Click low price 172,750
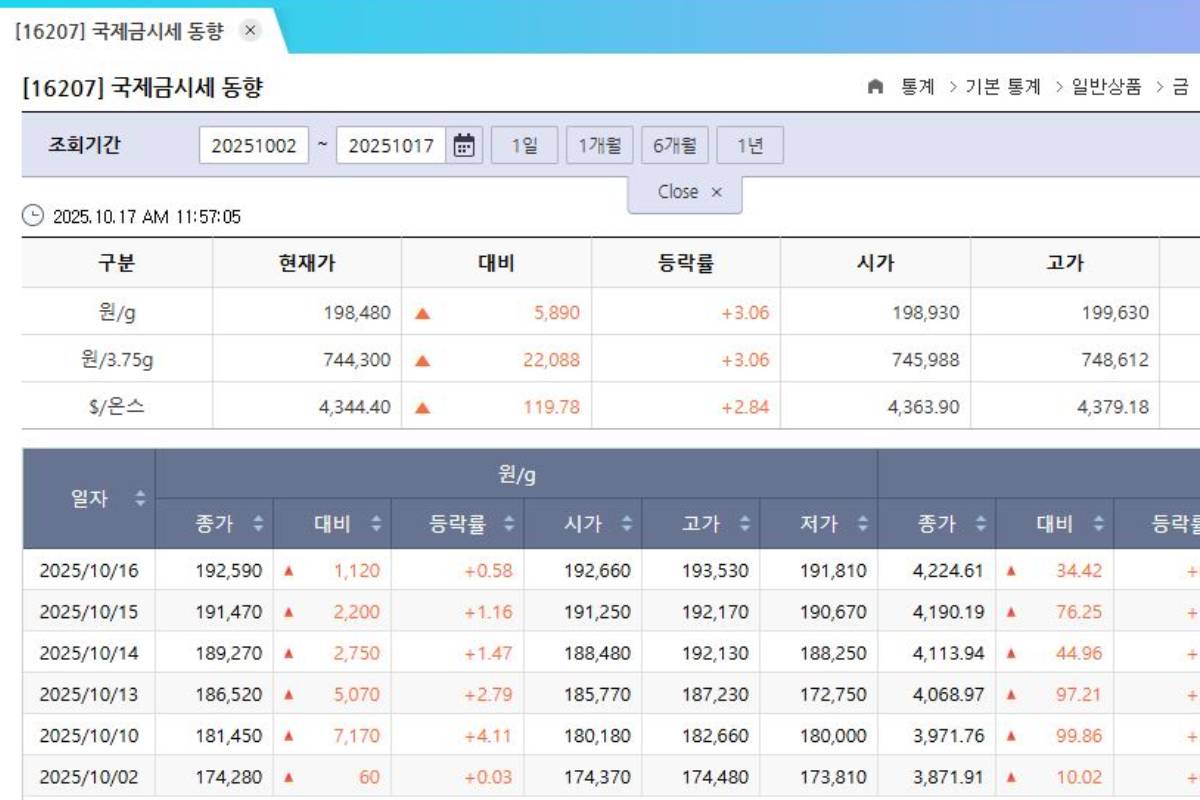Screen dimensions: 1200x800 (x=833, y=694)
